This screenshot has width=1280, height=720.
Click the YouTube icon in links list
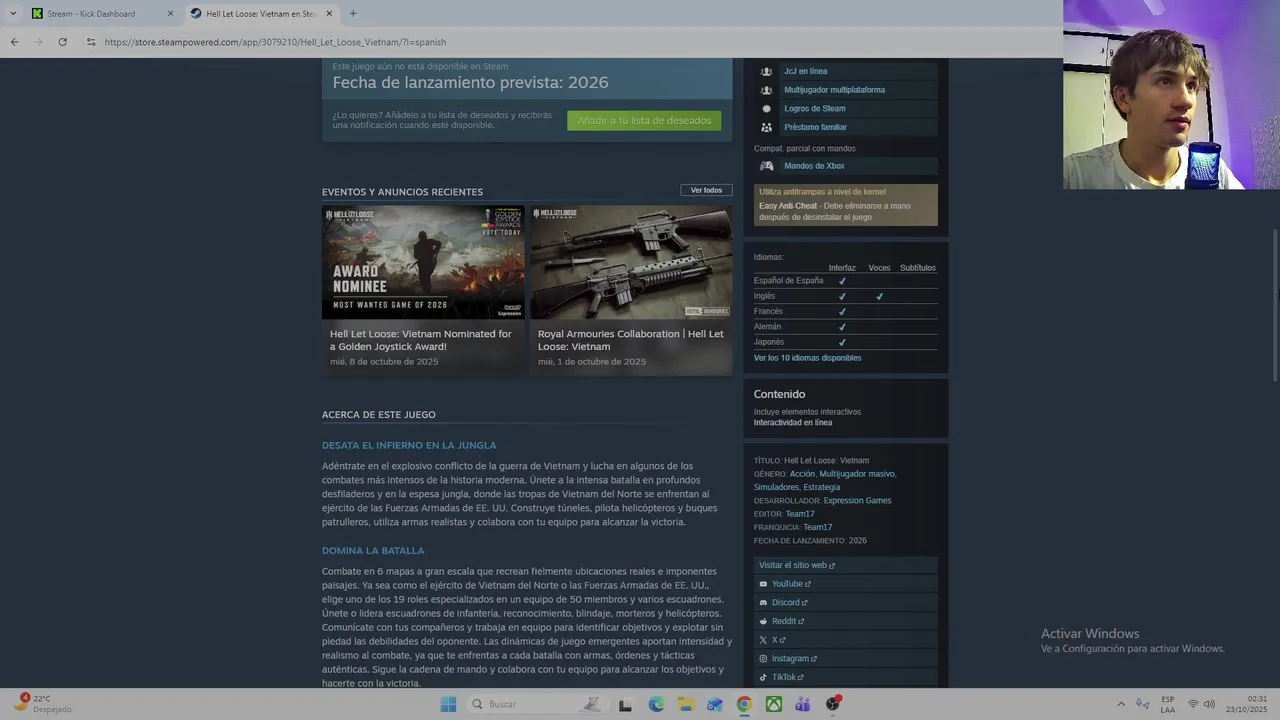tap(763, 584)
